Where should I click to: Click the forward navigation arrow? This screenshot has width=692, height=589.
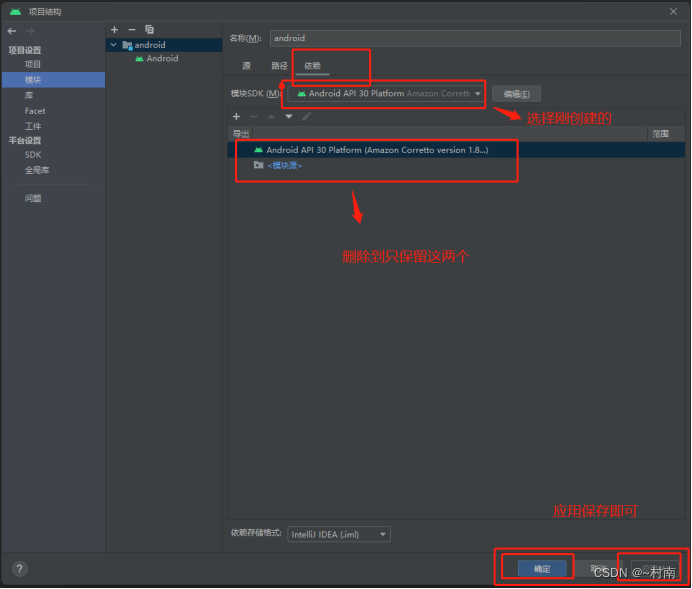click(30, 31)
